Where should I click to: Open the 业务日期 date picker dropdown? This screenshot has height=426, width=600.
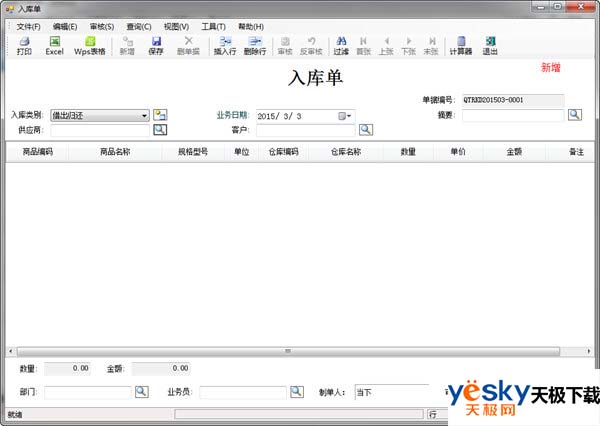[x=345, y=116]
